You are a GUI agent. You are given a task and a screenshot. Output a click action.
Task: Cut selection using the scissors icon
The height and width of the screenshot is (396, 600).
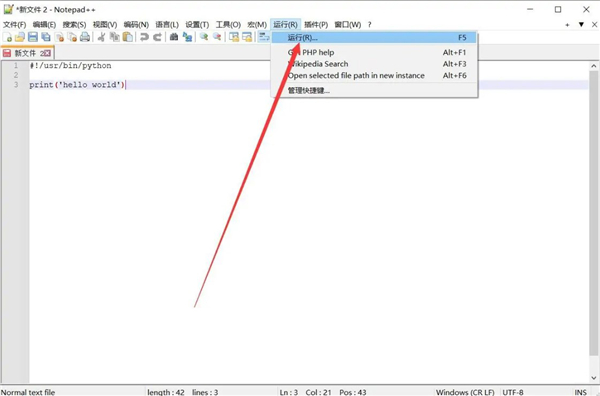pyautogui.click(x=101, y=37)
